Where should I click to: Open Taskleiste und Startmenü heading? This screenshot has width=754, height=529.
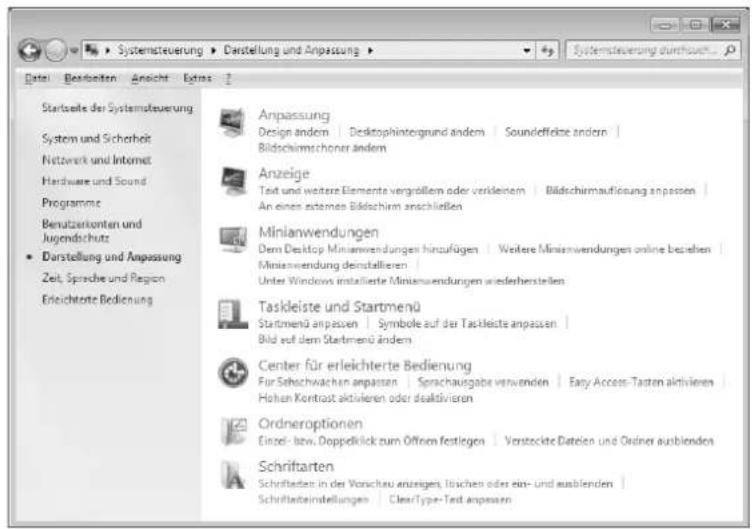tap(339, 307)
